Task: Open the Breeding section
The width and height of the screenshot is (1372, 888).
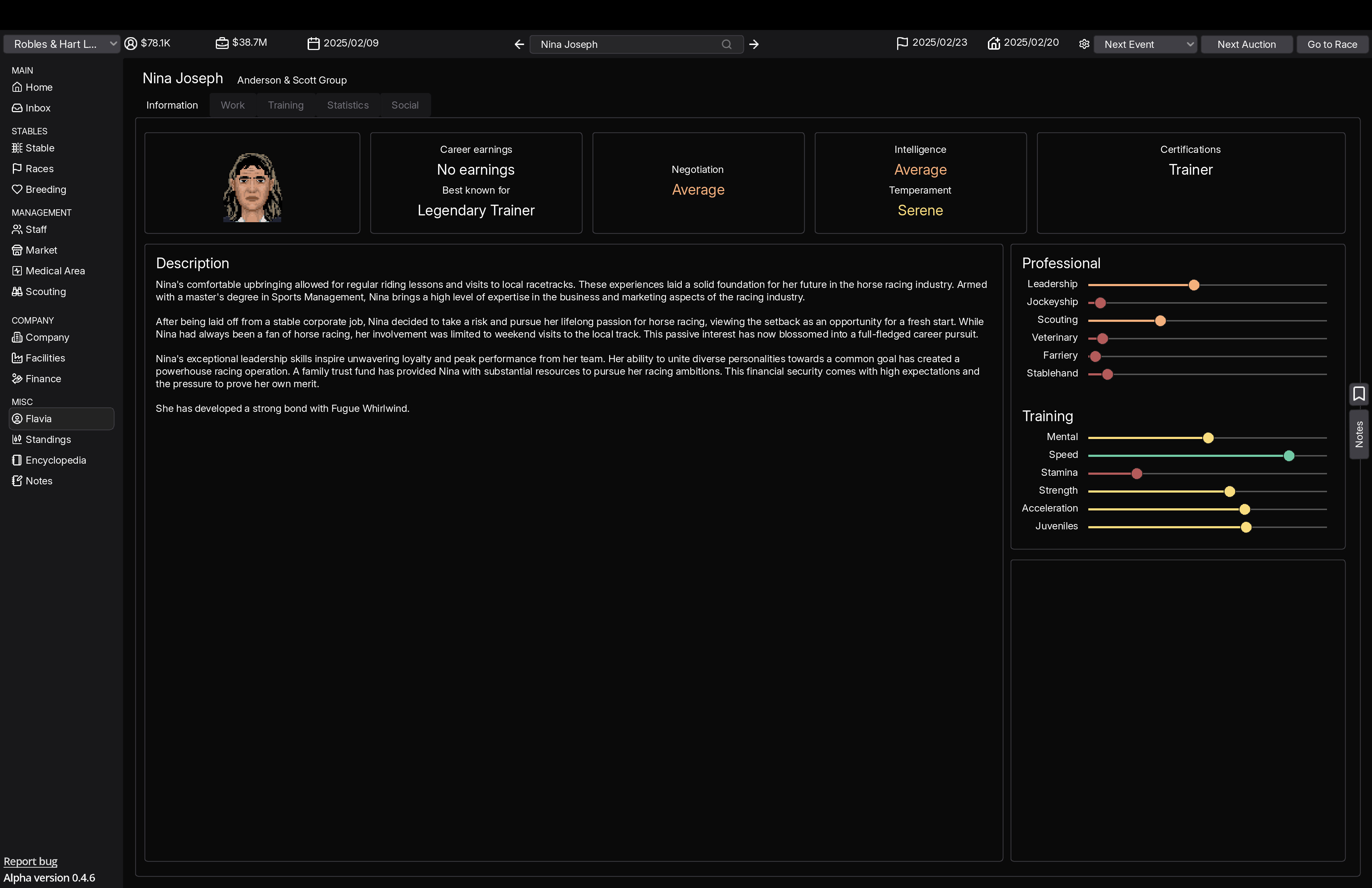Action: point(45,189)
